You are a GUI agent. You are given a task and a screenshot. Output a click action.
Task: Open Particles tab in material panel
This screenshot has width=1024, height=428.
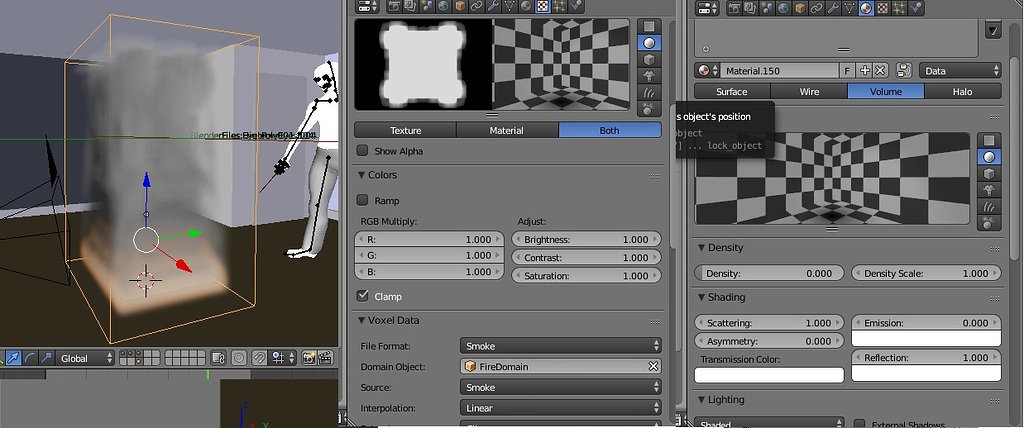coord(900,8)
